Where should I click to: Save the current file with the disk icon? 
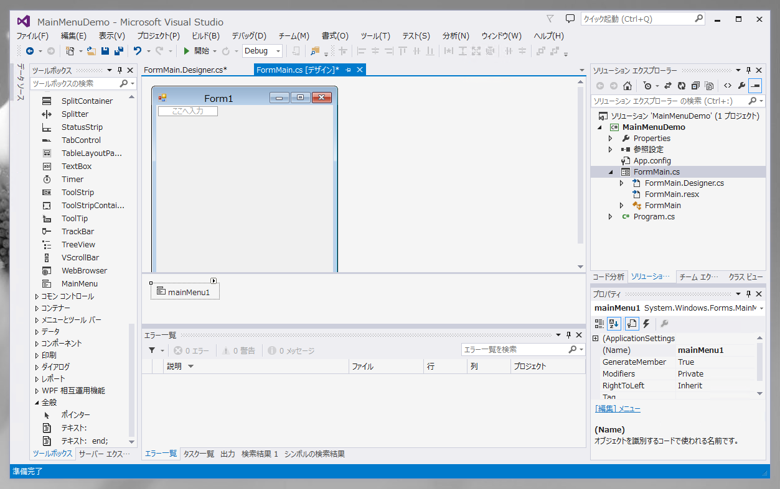[105, 51]
